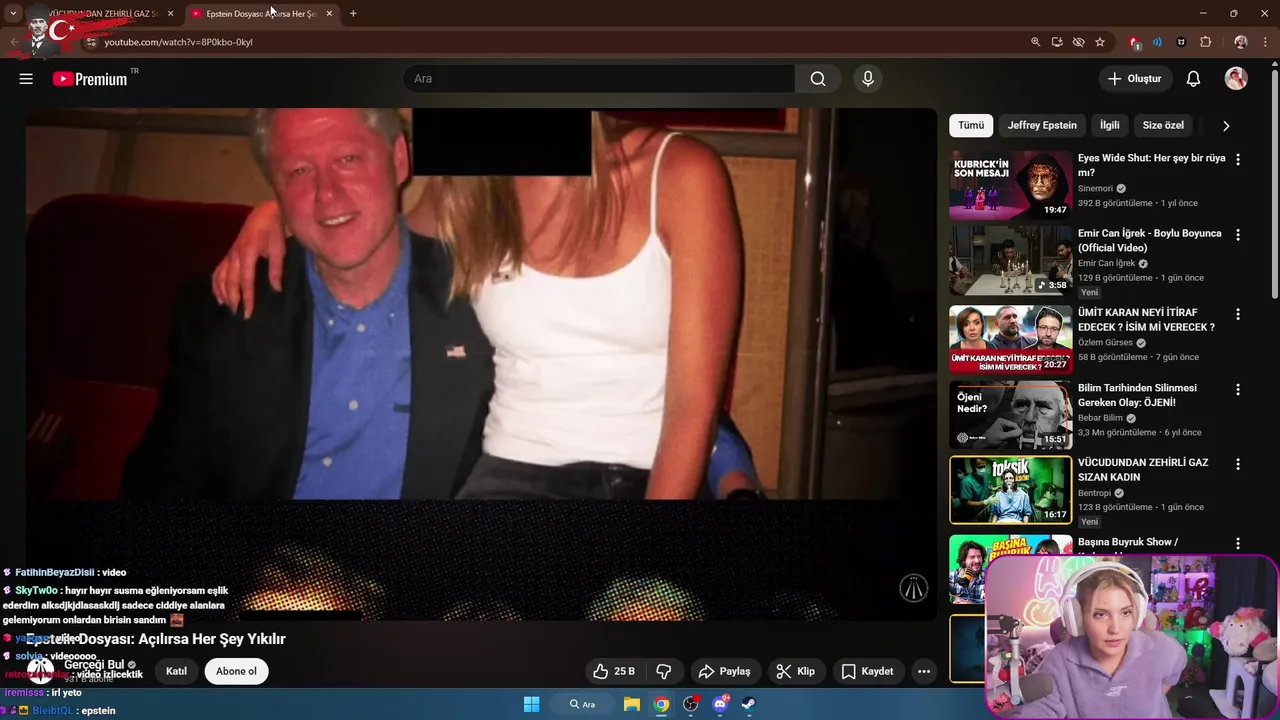Open the browser zoom magnifier icon

[x=1035, y=42]
